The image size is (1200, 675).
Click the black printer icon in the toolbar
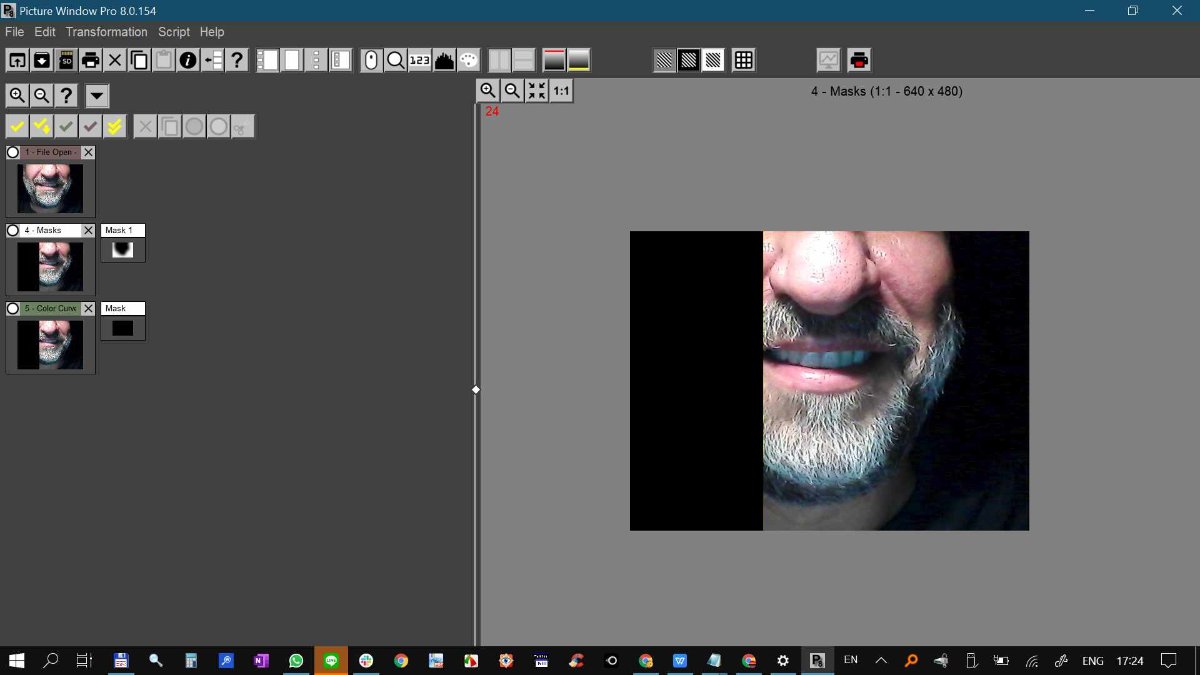pyautogui.click(x=91, y=60)
